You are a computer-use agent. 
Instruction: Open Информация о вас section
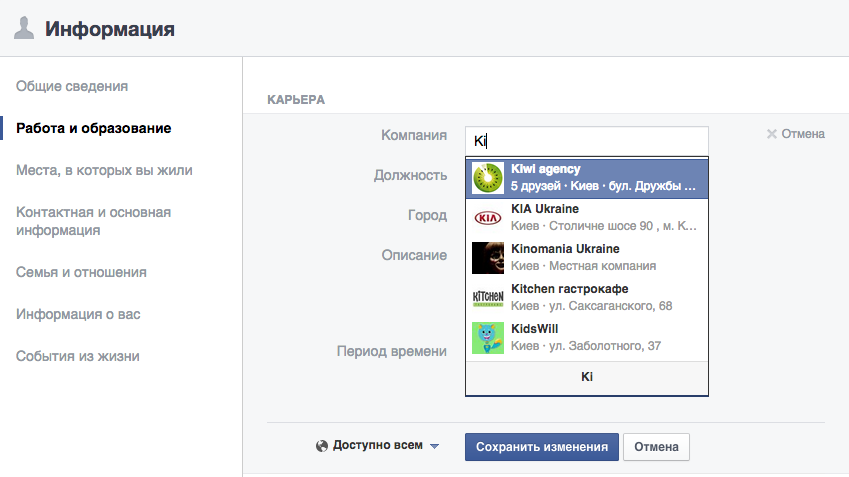tap(78, 314)
